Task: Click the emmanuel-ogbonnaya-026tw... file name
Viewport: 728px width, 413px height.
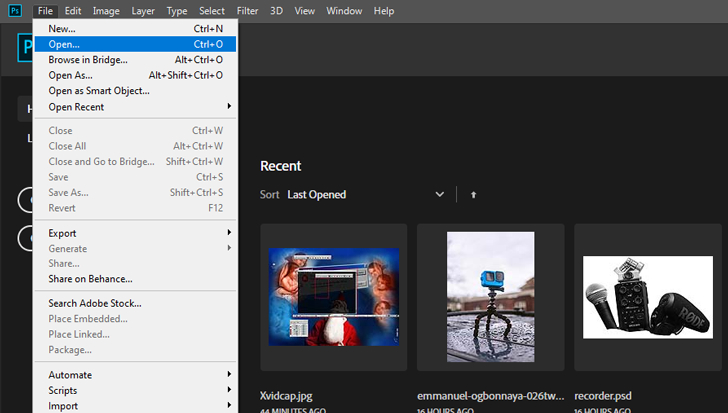Action: click(490, 396)
